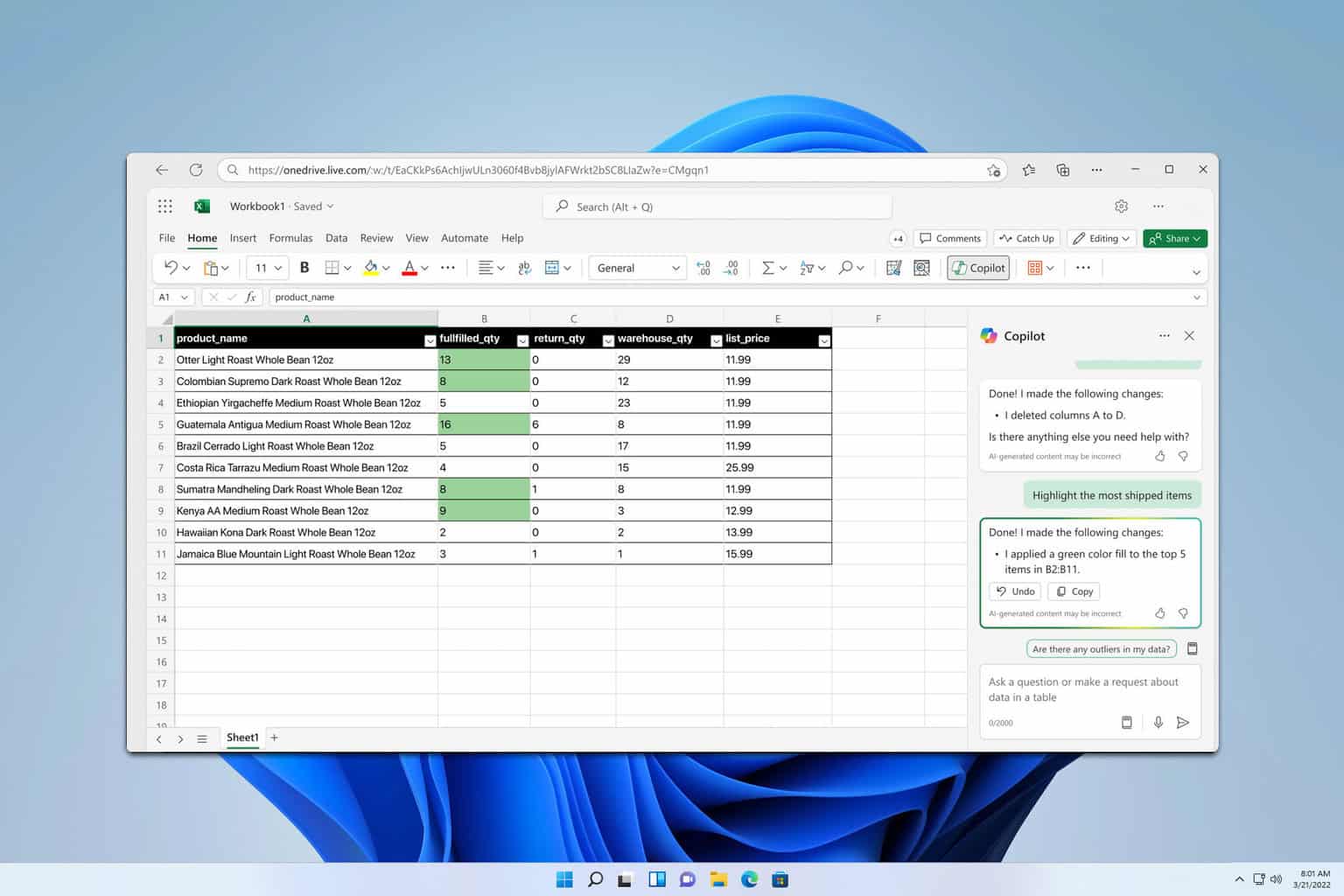Click the Sort & Filter icon
This screenshot has height=896, width=1344.
[x=807, y=268]
